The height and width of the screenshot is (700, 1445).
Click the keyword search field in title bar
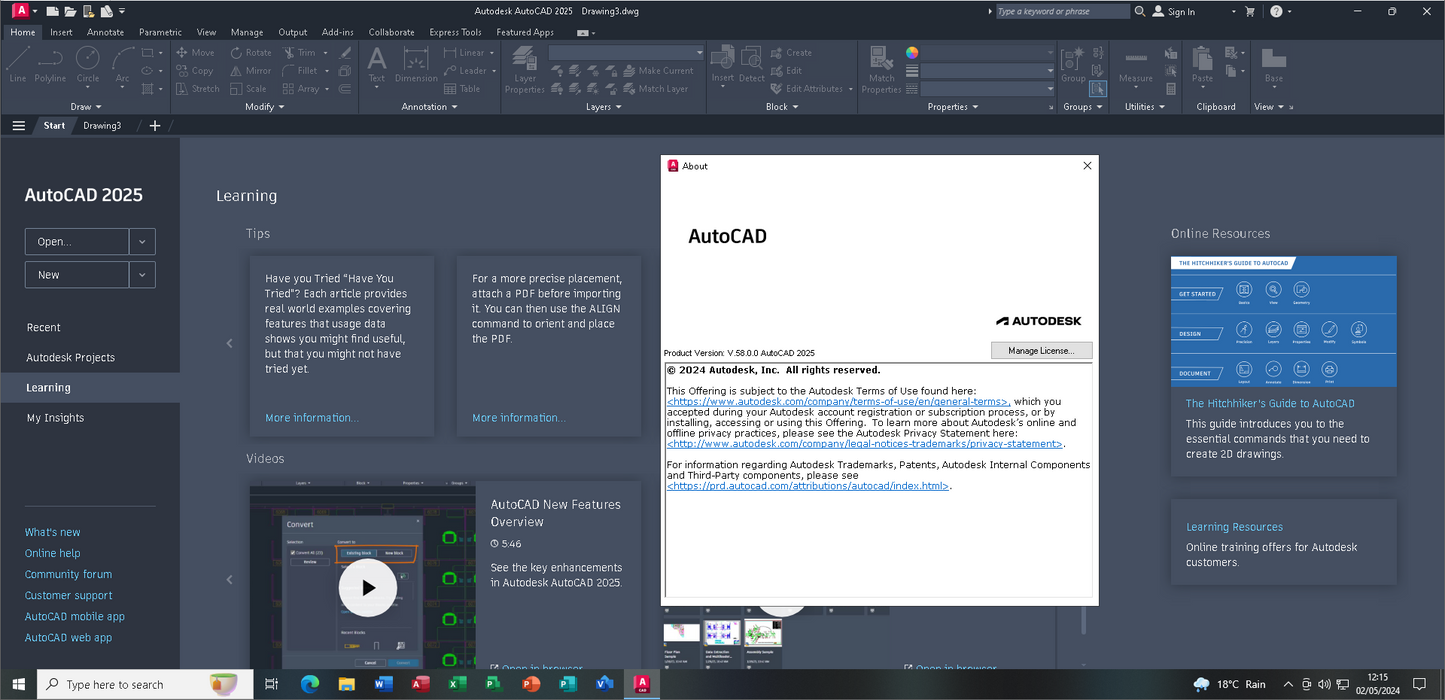pyautogui.click(x=1062, y=11)
